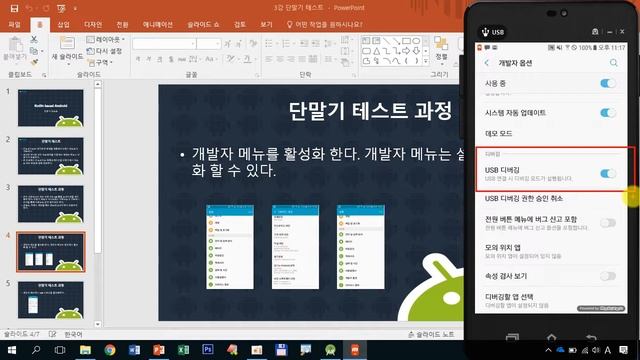Tap the 디버깅할 앱 선택 entry

point(551,300)
